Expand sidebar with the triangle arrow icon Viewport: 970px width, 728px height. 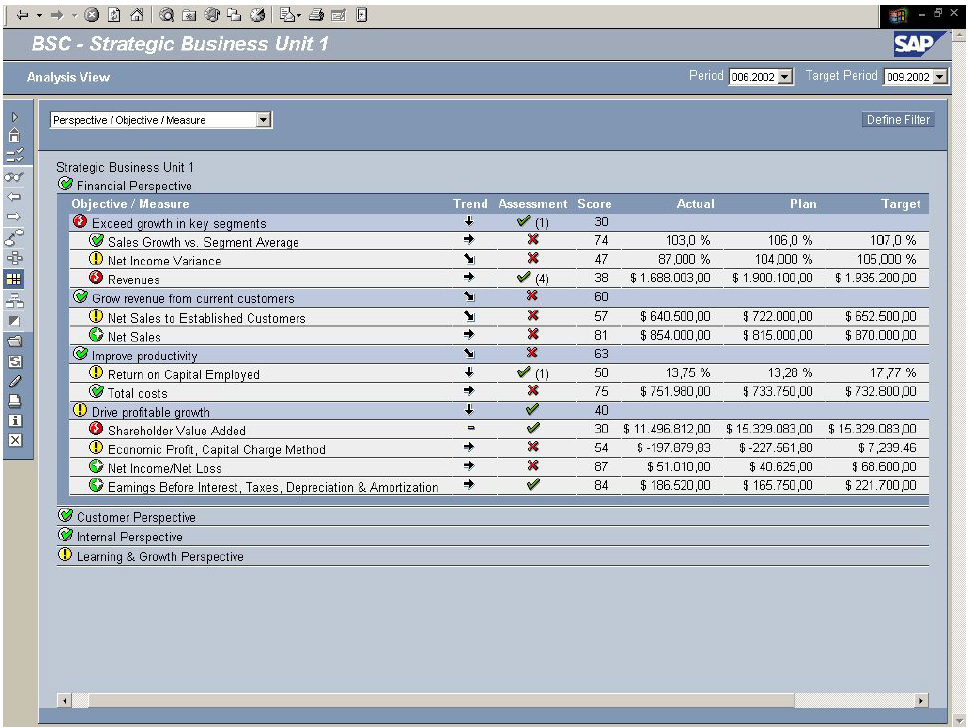tap(15, 117)
